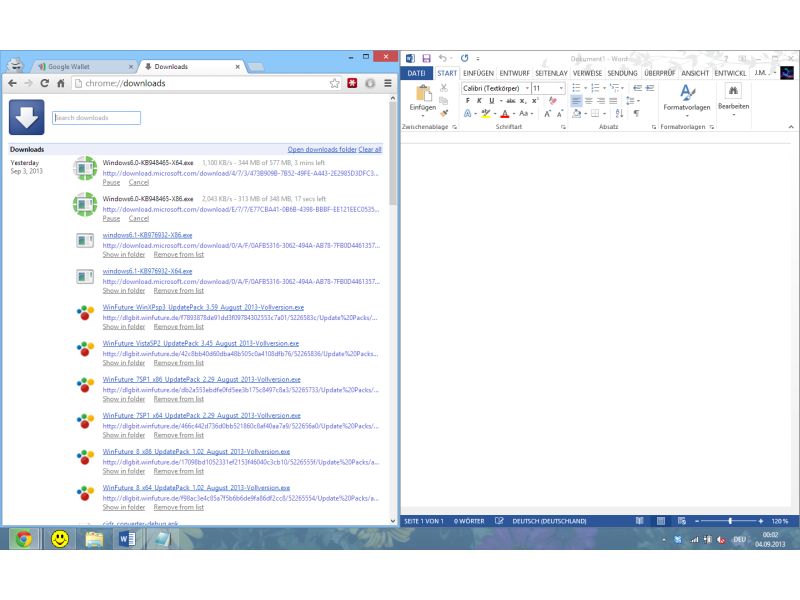Toggle italic (K) formatting in Word
Image resolution: width=800 pixels, height=600 pixels.
click(479, 101)
